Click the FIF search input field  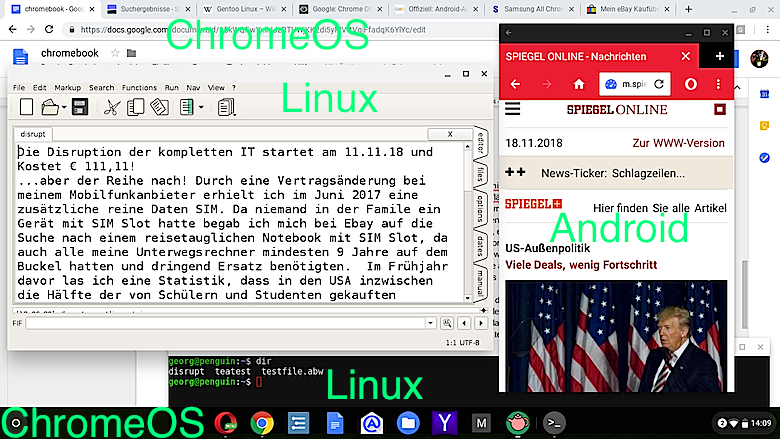tap(226, 323)
